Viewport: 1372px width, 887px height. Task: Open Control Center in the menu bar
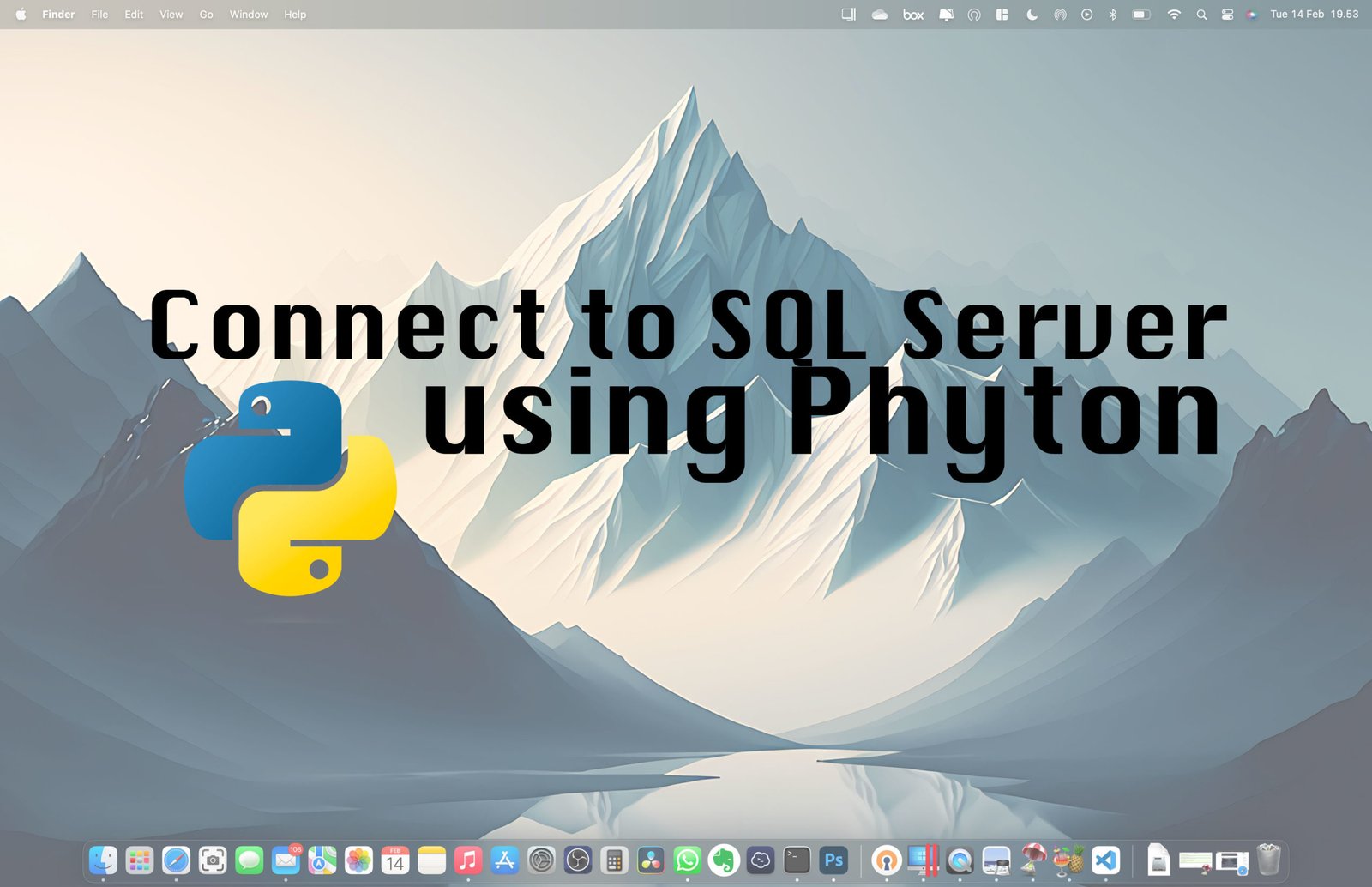pyautogui.click(x=1227, y=15)
